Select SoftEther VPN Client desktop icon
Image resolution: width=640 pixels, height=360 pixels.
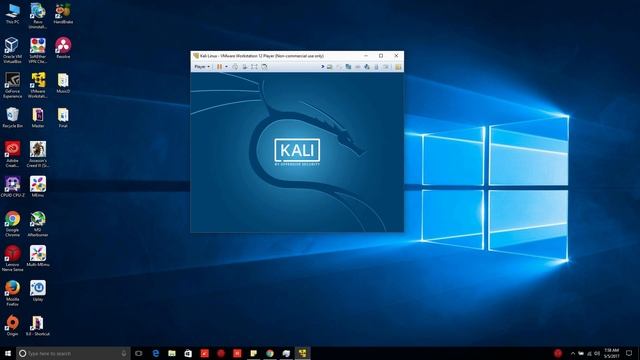38,51
